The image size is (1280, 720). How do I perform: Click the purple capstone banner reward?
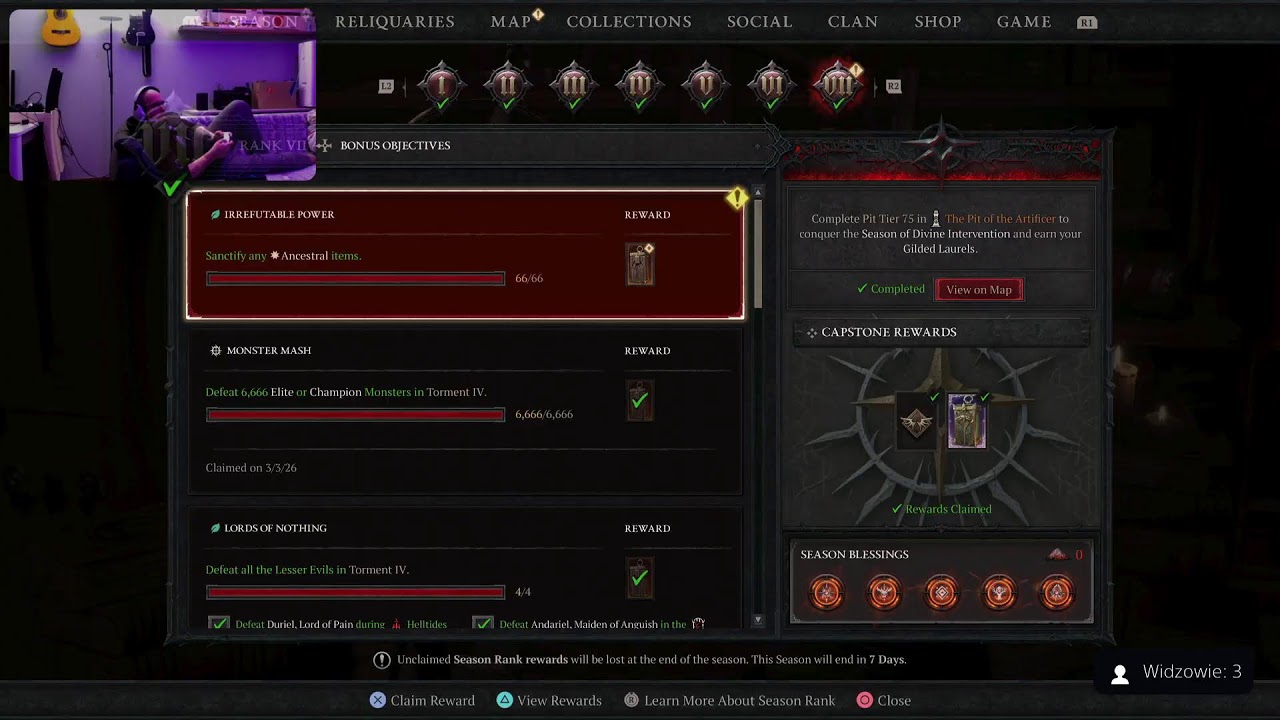pyautogui.click(x=966, y=421)
